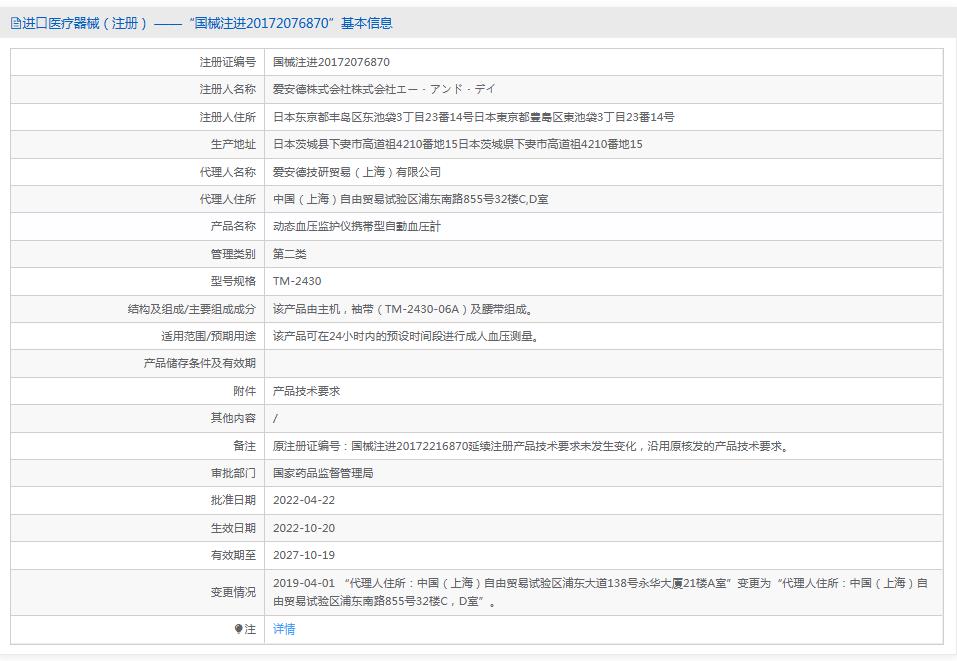The width and height of the screenshot is (957, 661).
Task: Click the 注册证编号 row label
Action: pos(225,61)
